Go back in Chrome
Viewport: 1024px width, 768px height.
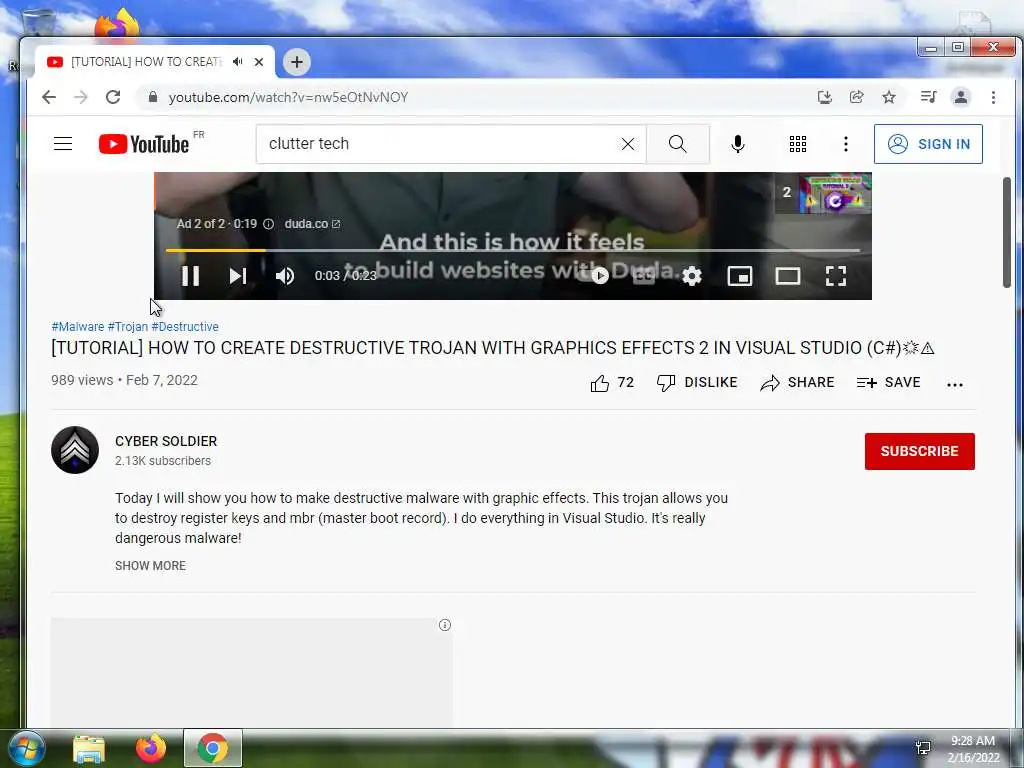click(x=49, y=97)
